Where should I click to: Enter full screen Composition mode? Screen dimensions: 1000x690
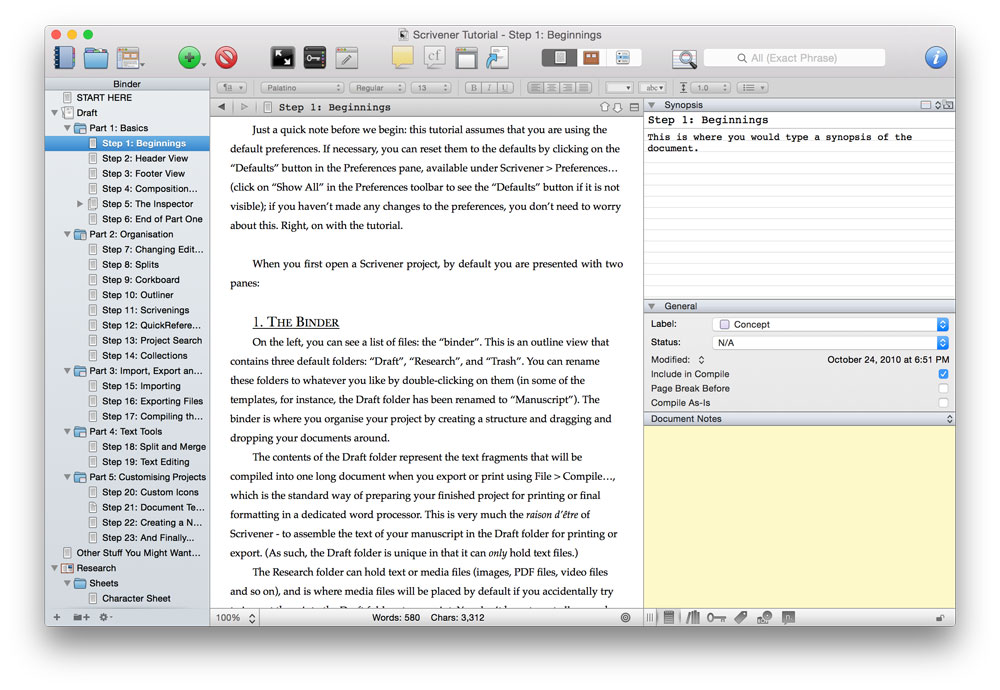[x=283, y=58]
